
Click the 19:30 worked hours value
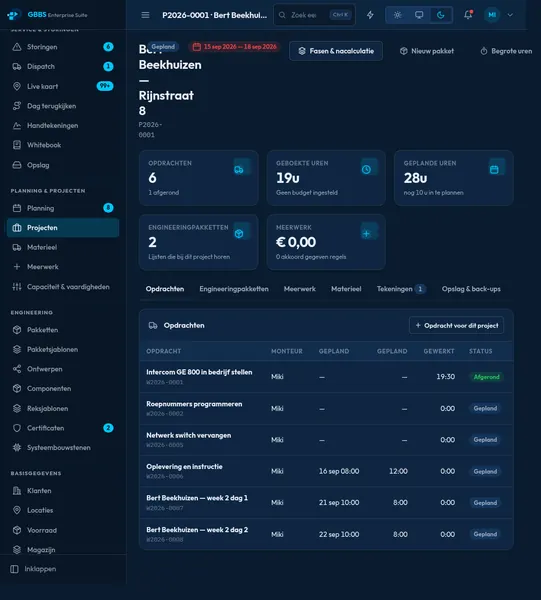coord(445,377)
